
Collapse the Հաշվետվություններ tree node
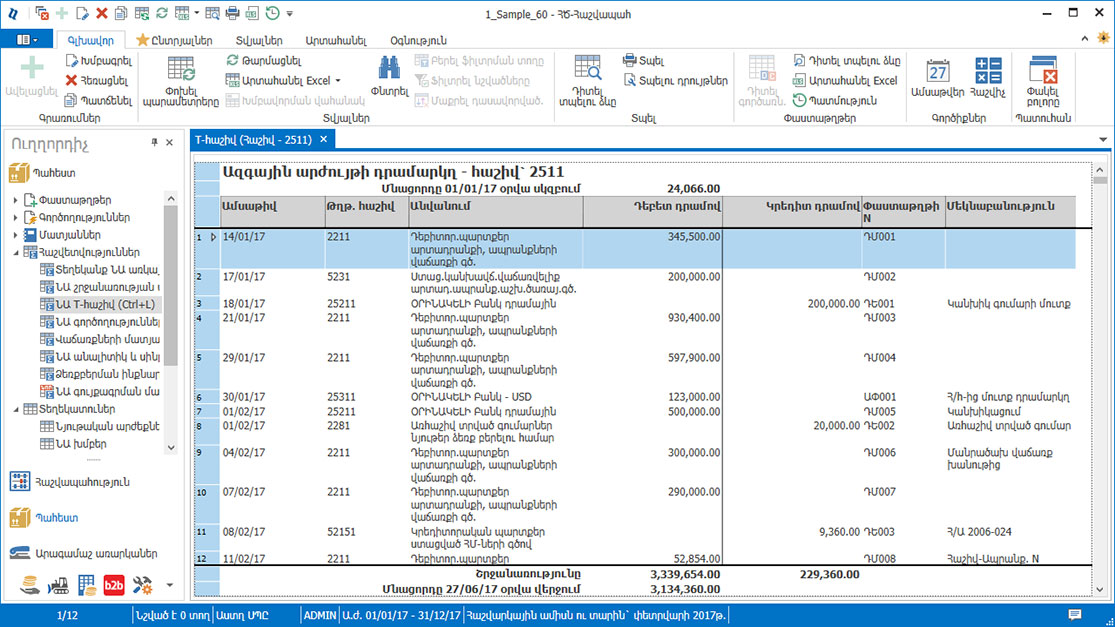[16, 253]
